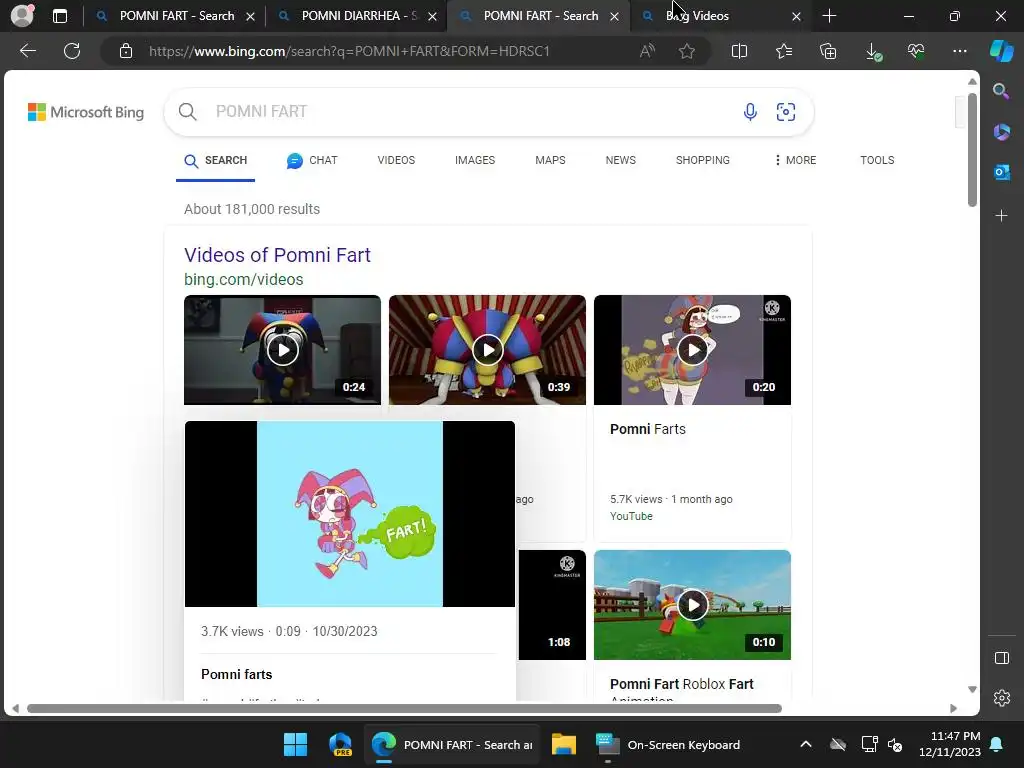Switch to SHOPPING results

[703, 161]
